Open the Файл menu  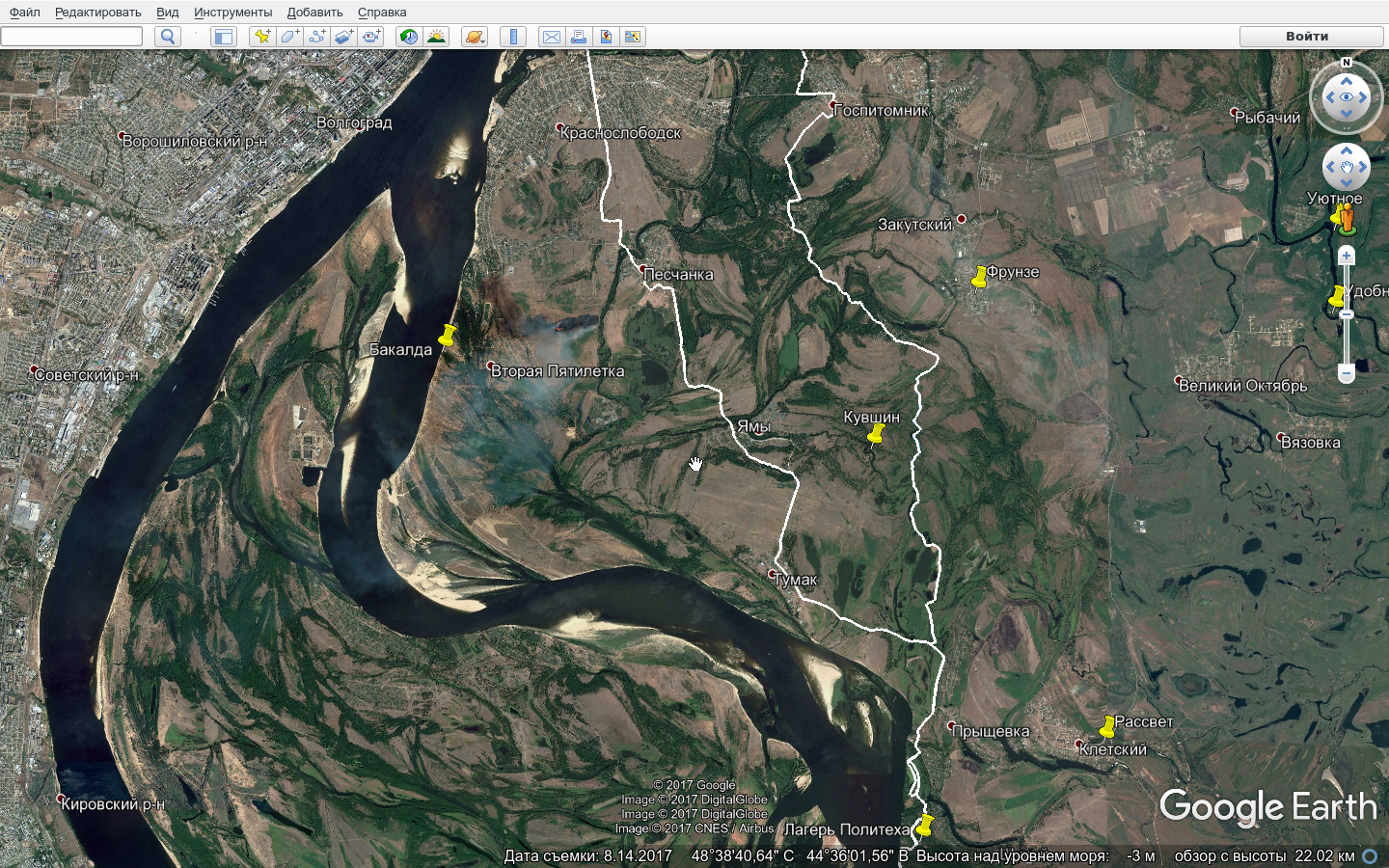click(x=25, y=13)
